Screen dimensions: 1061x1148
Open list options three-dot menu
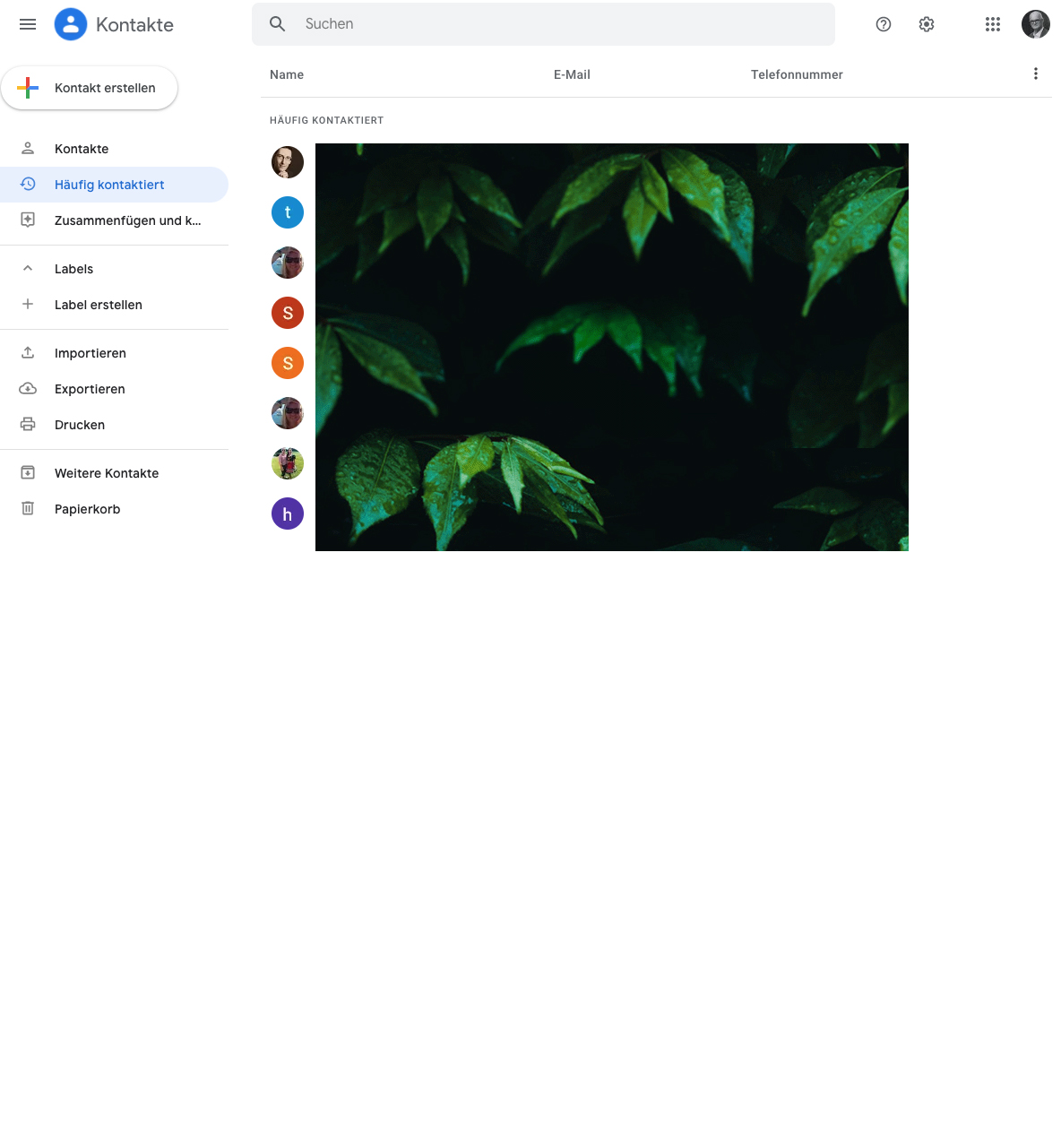tap(1036, 73)
